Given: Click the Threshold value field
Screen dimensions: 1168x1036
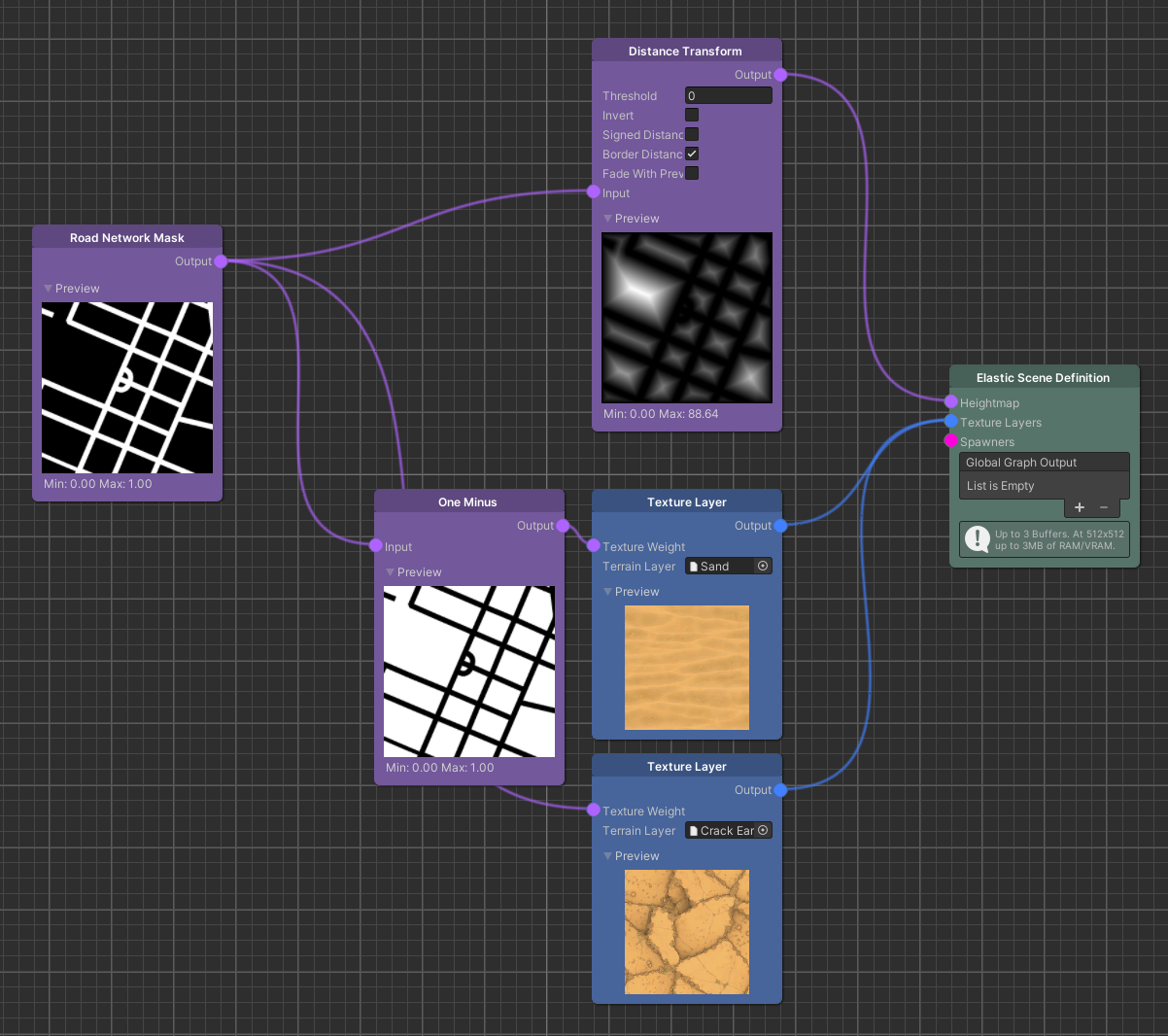Looking at the screenshot, I should click(728, 96).
